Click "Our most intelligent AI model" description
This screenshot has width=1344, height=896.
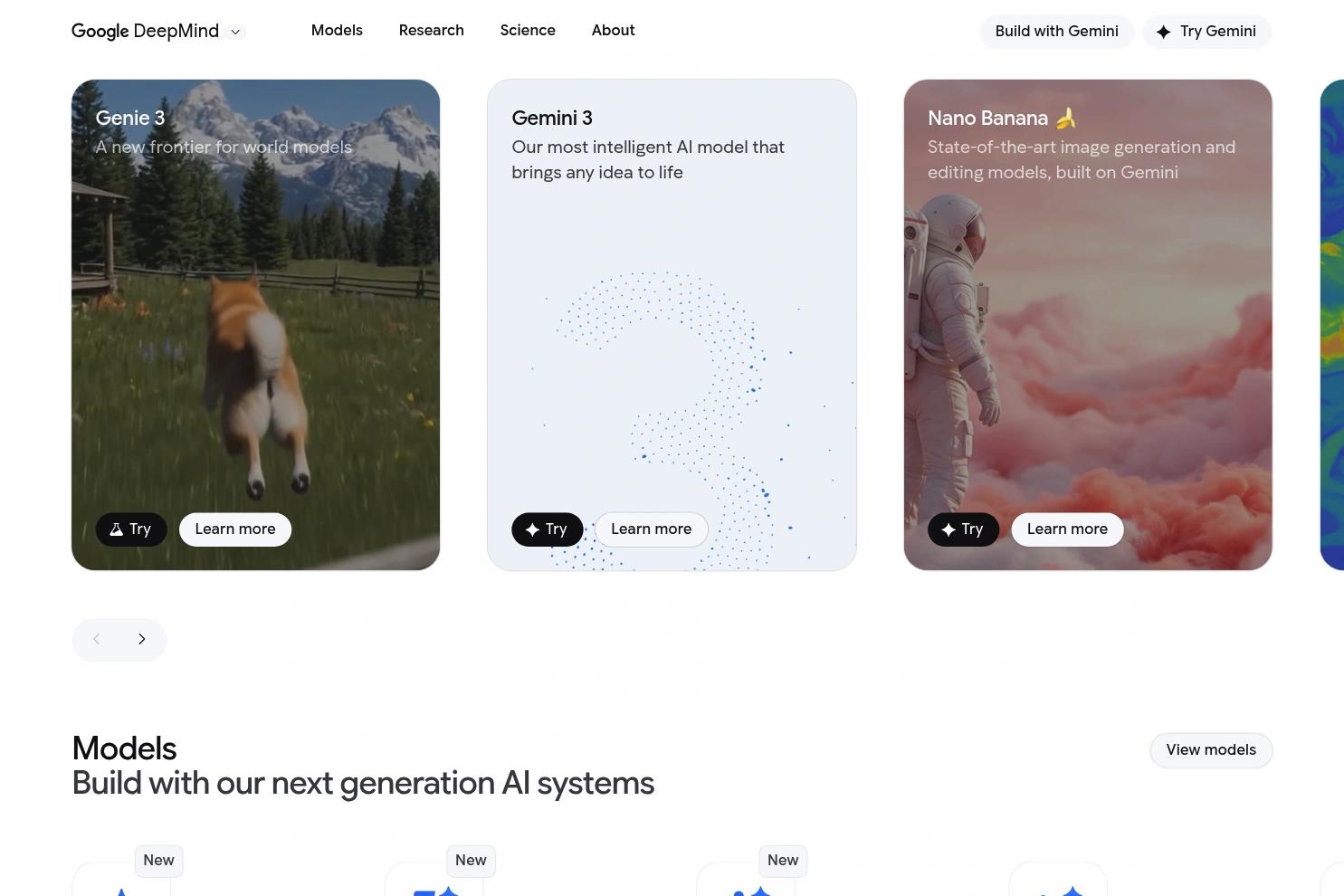(x=648, y=159)
